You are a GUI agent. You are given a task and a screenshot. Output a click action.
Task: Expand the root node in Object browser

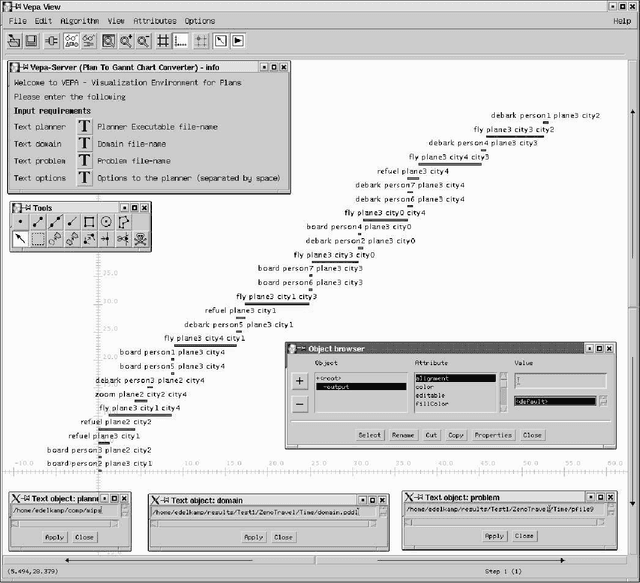pos(328,379)
